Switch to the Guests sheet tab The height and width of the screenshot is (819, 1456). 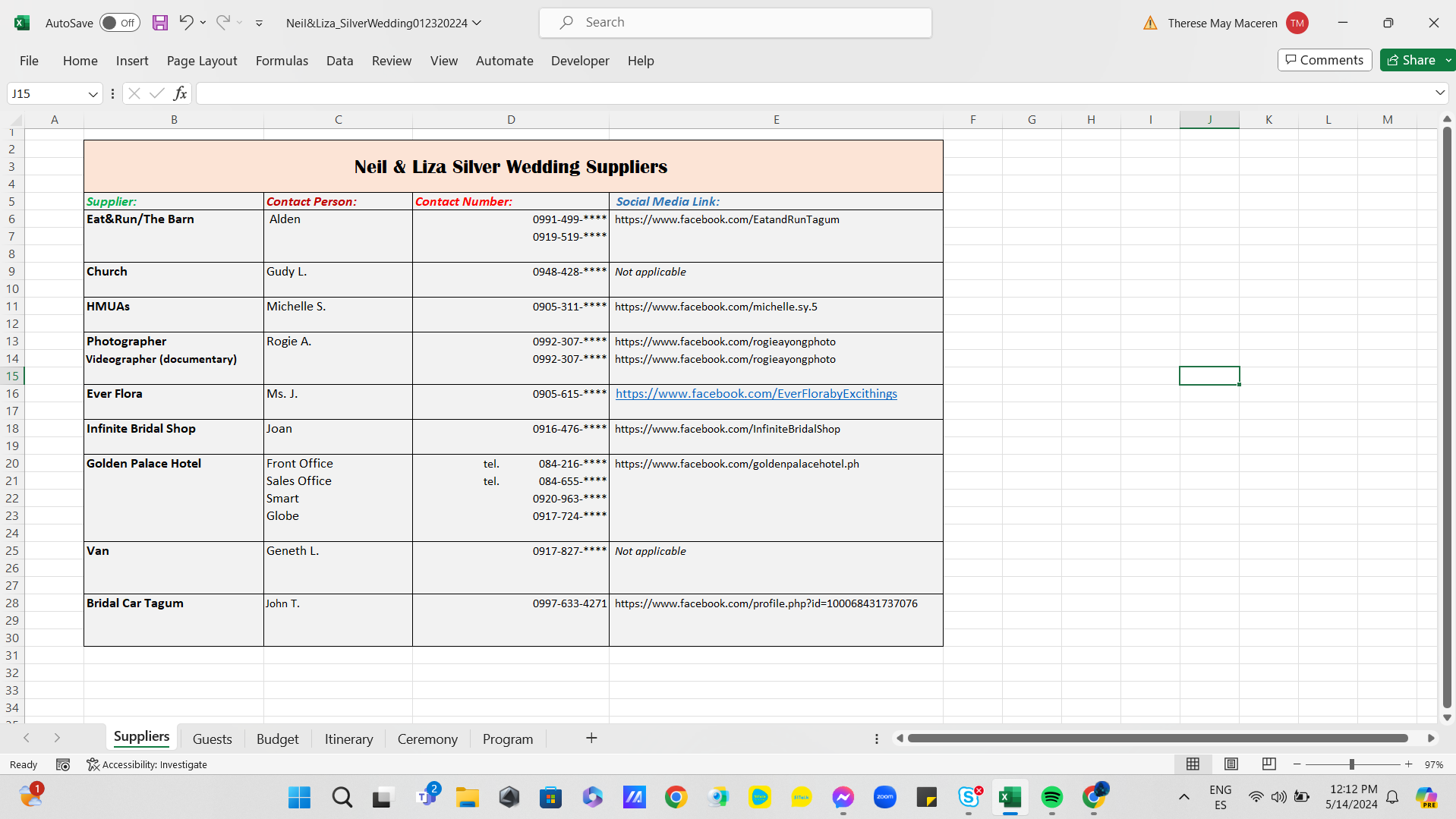pyautogui.click(x=212, y=739)
